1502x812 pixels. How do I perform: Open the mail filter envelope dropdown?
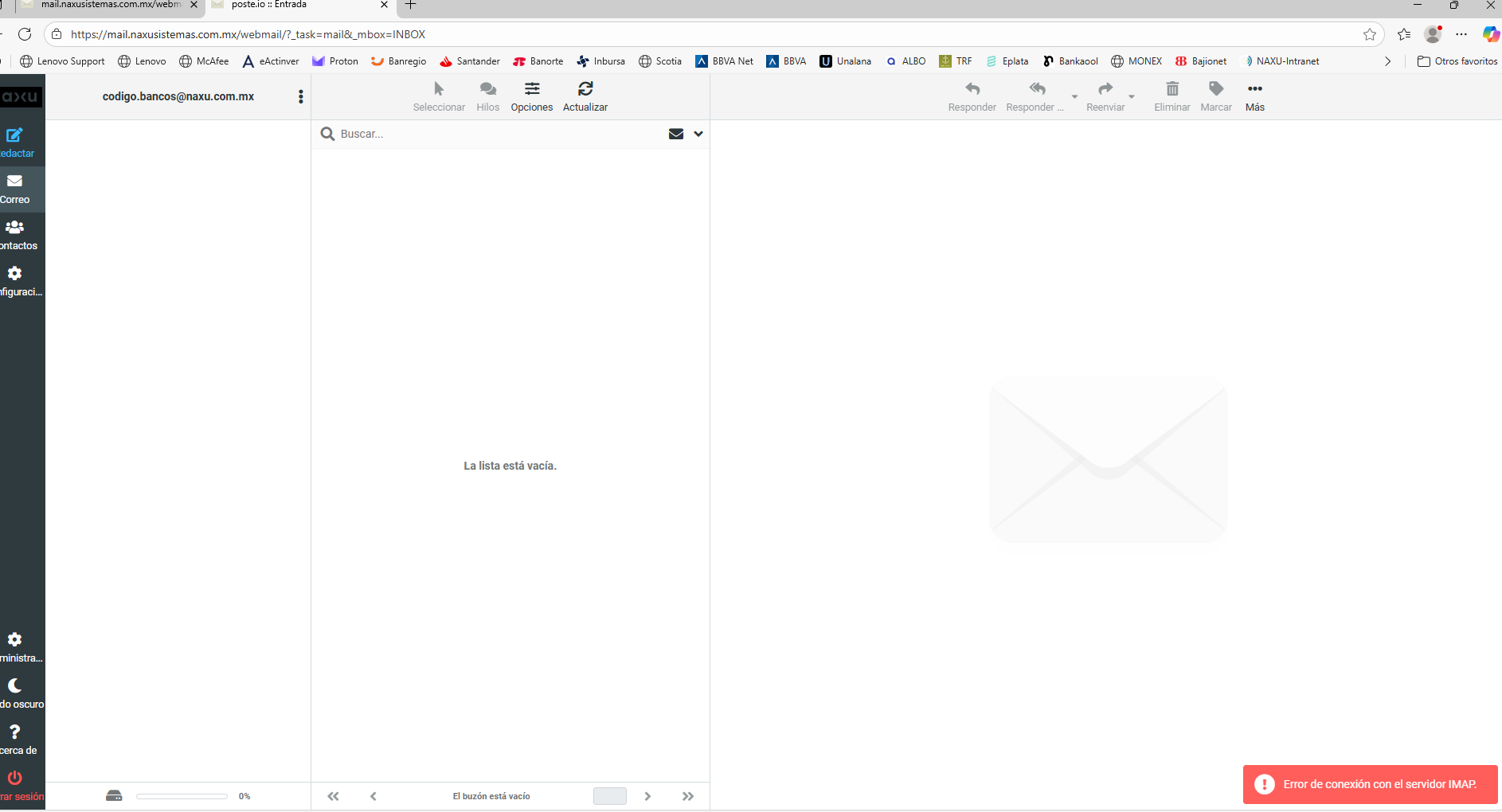coord(676,134)
